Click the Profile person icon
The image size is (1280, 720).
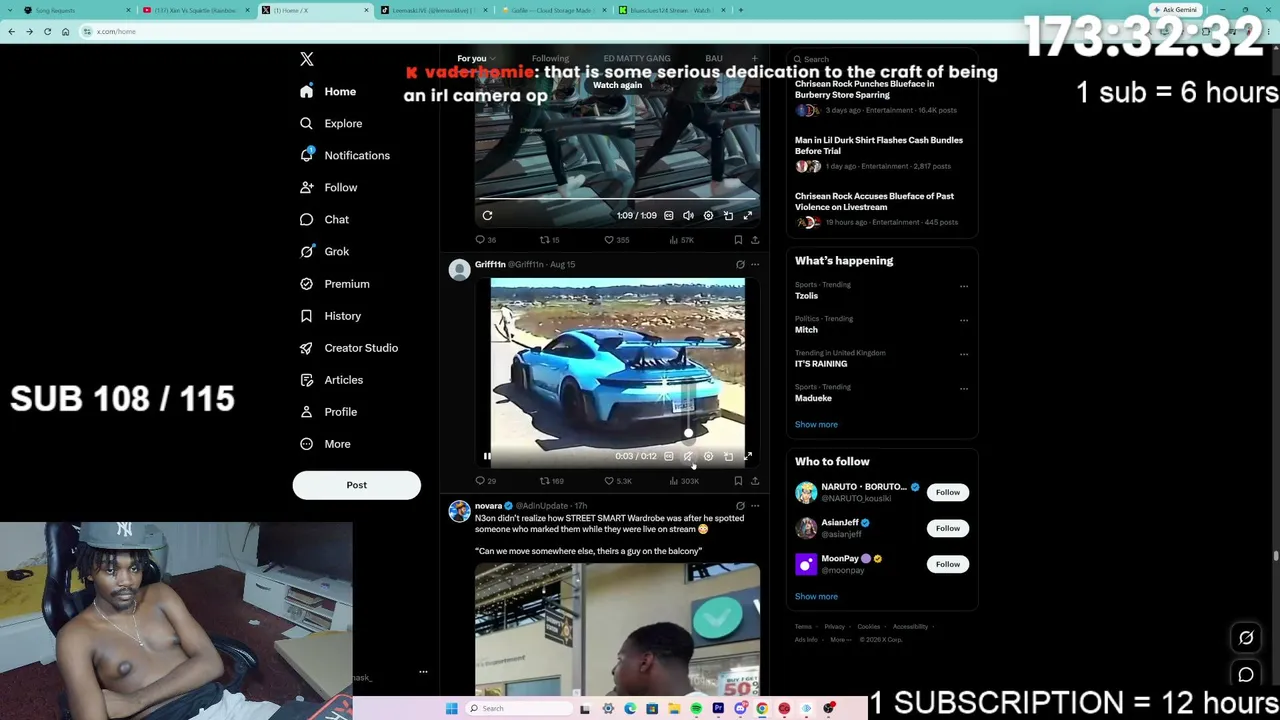point(306,412)
